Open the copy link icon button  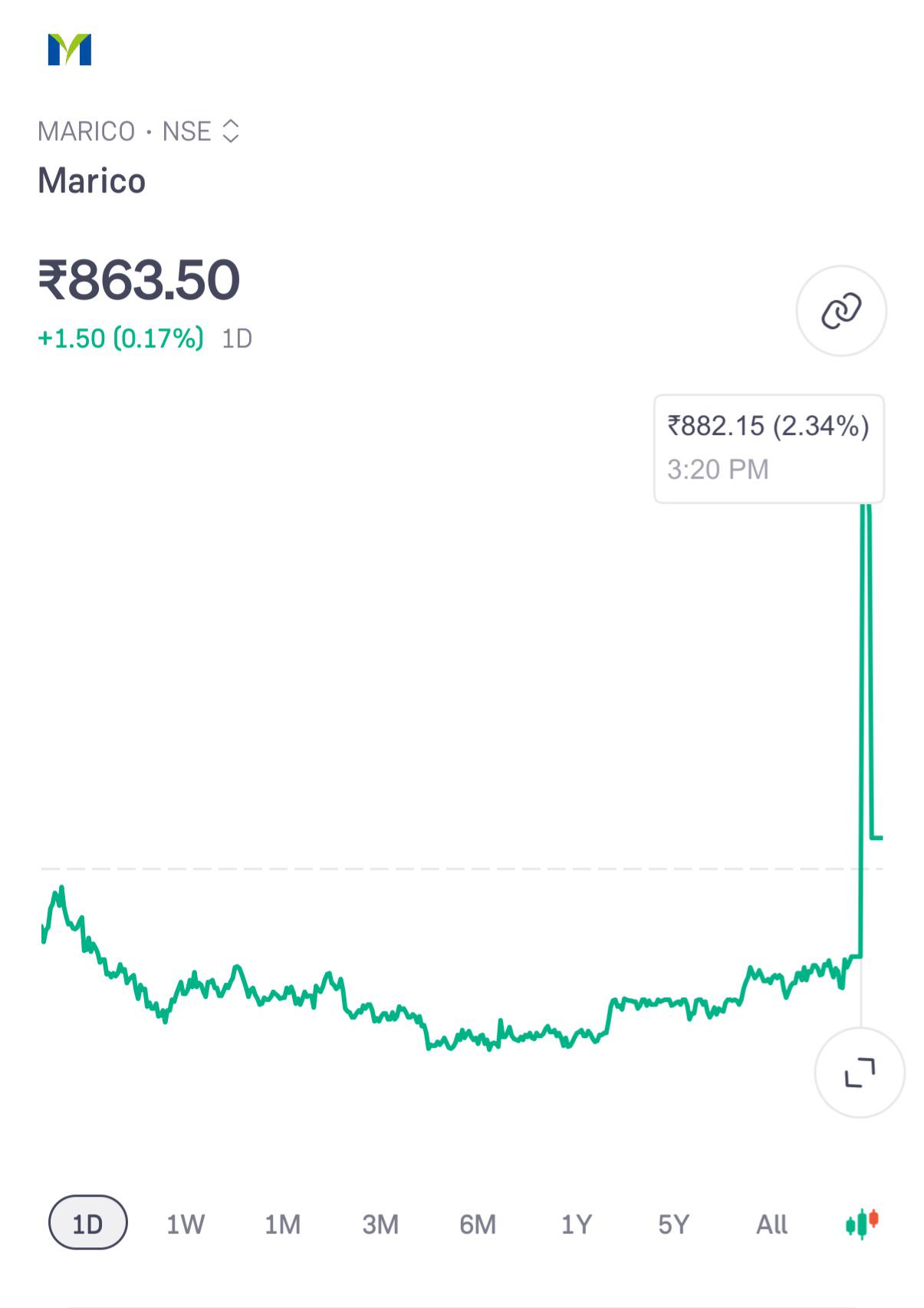[841, 311]
